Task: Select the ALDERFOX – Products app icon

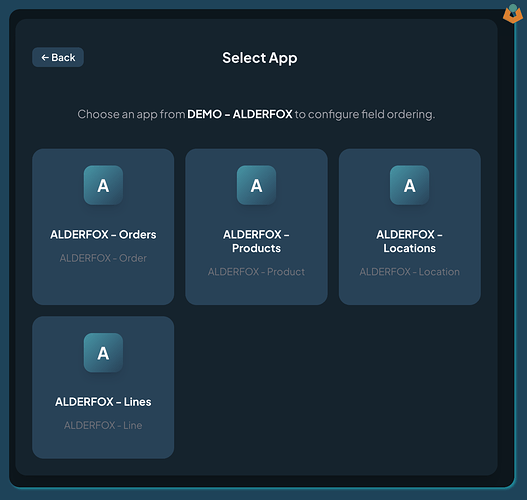Action: point(256,185)
